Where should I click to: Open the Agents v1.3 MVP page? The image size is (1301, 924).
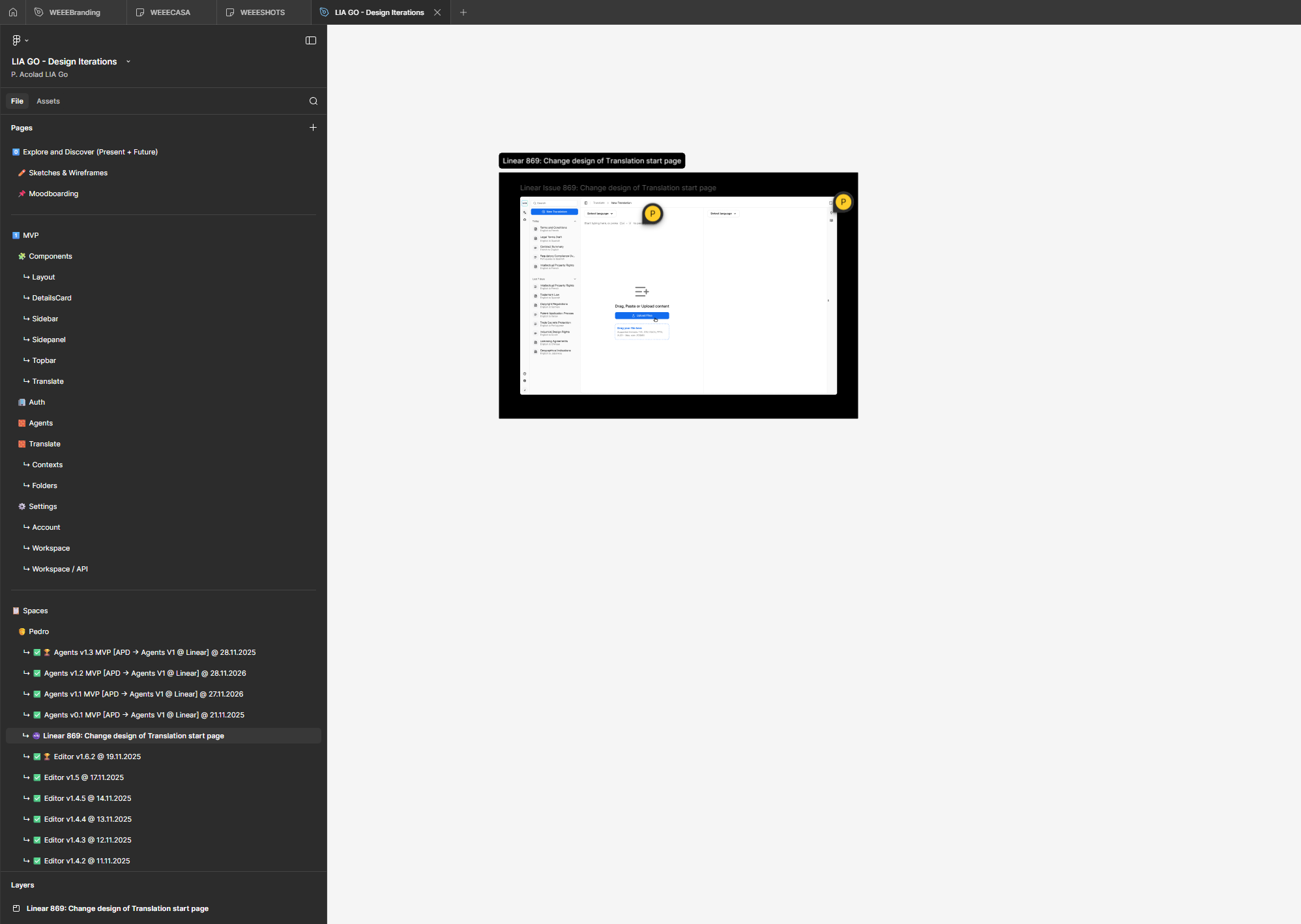coord(154,652)
